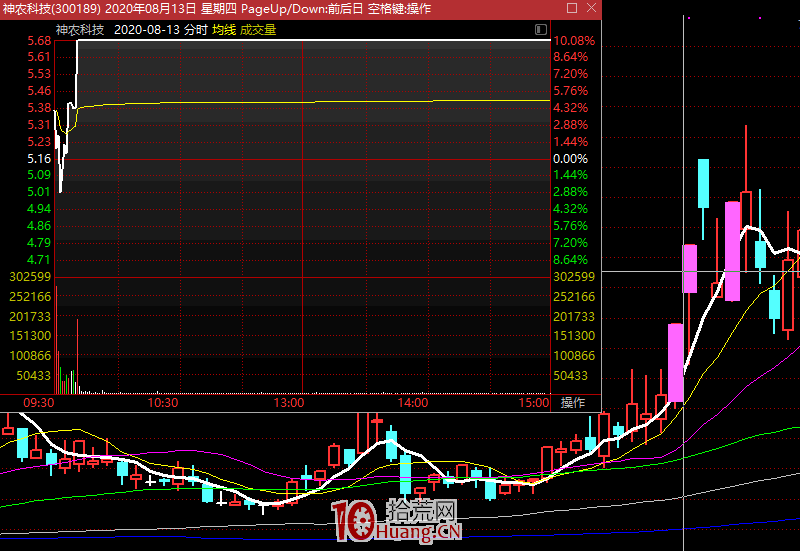Click the 神农科技 stock name in header
This screenshot has height=551, width=800.
click(80, 30)
